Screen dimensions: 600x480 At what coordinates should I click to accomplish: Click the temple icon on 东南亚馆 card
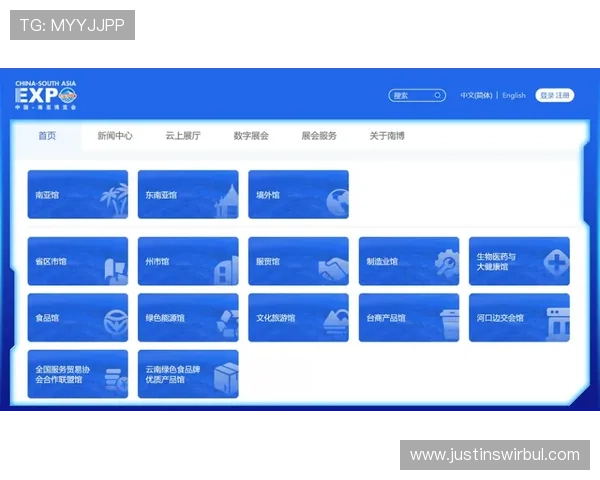pos(227,201)
